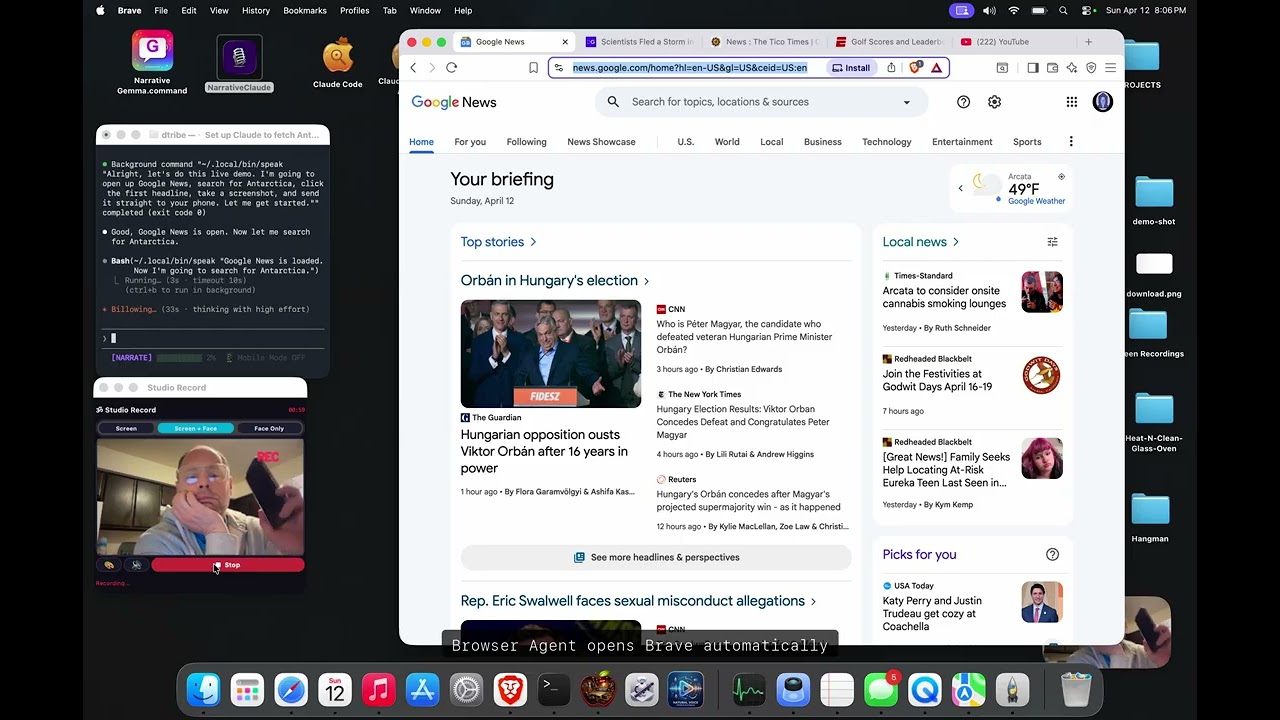Open Narrative Gemma.command on desktop
This screenshot has width=1280, height=720.
(152, 63)
